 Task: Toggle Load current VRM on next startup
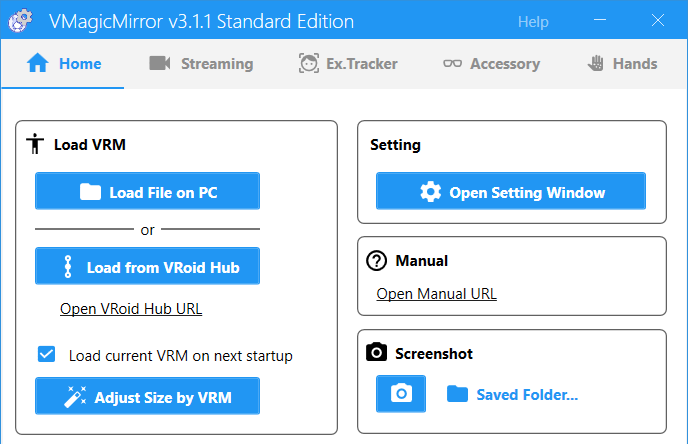click(47, 354)
